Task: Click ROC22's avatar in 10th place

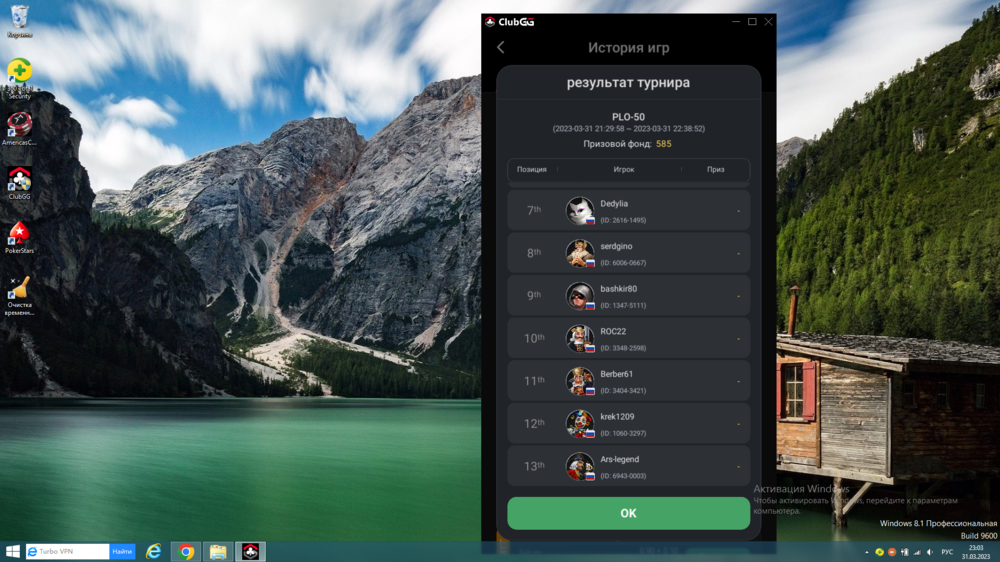Action: 579,338
